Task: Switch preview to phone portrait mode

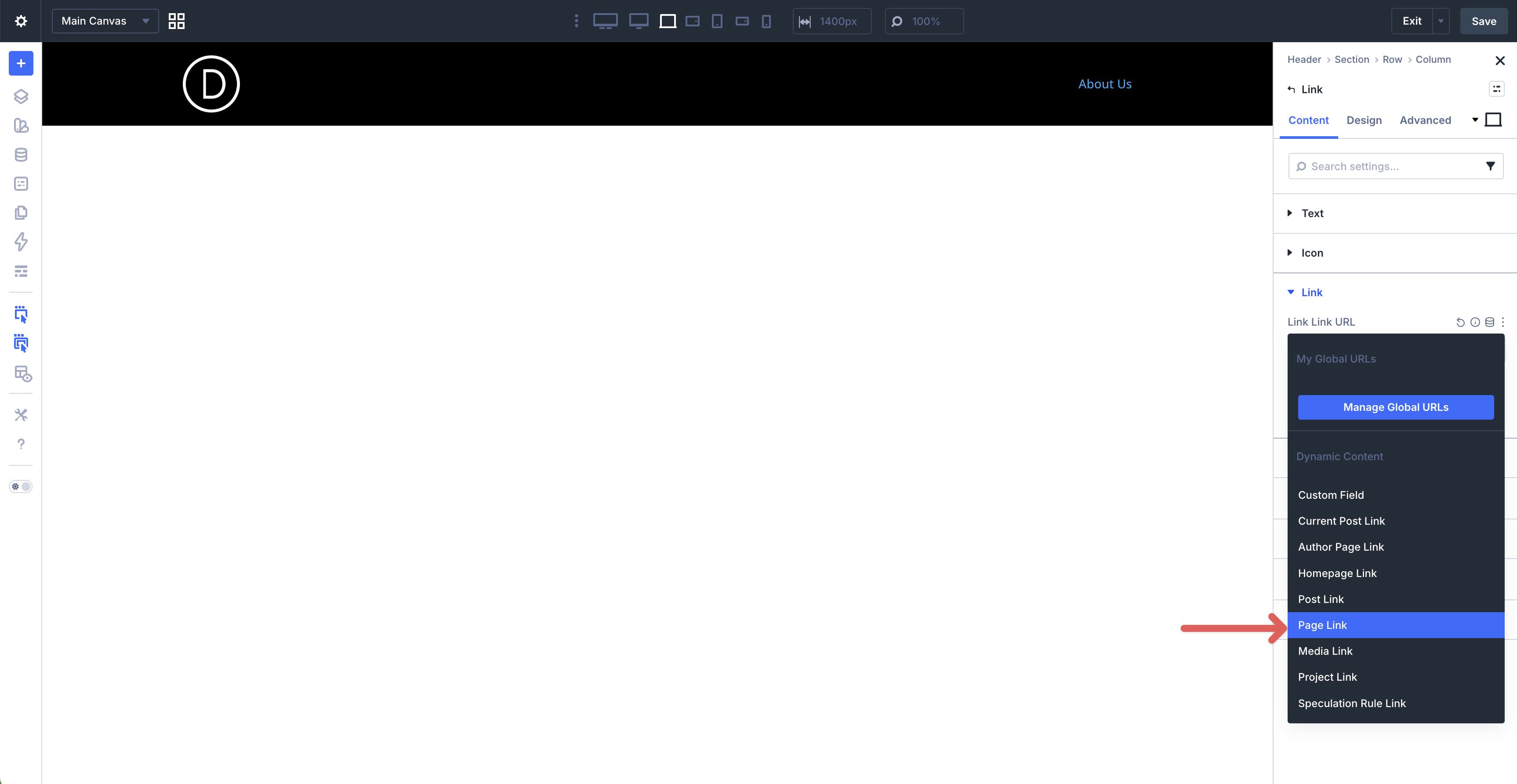Action: click(x=766, y=21)
